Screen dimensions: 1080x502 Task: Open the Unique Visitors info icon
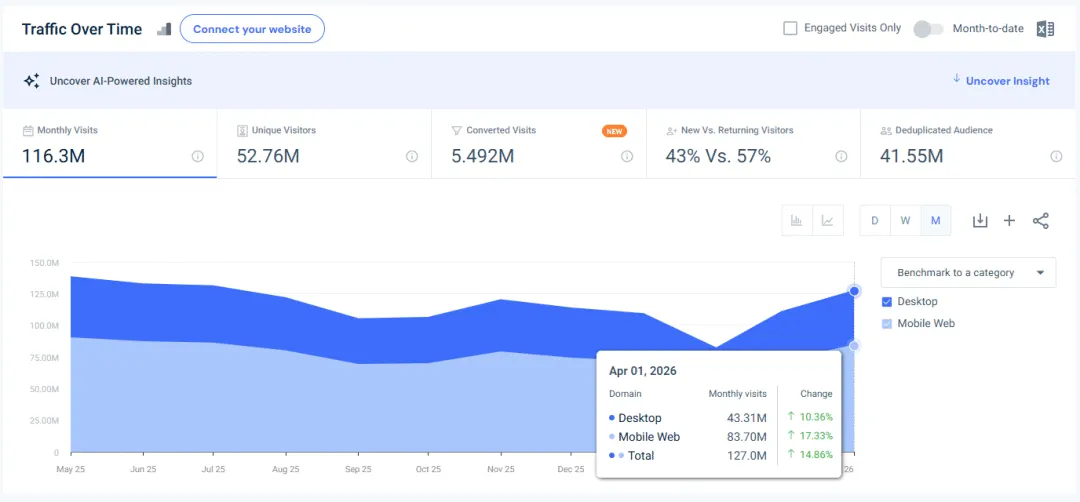click(x=412, y=156)
